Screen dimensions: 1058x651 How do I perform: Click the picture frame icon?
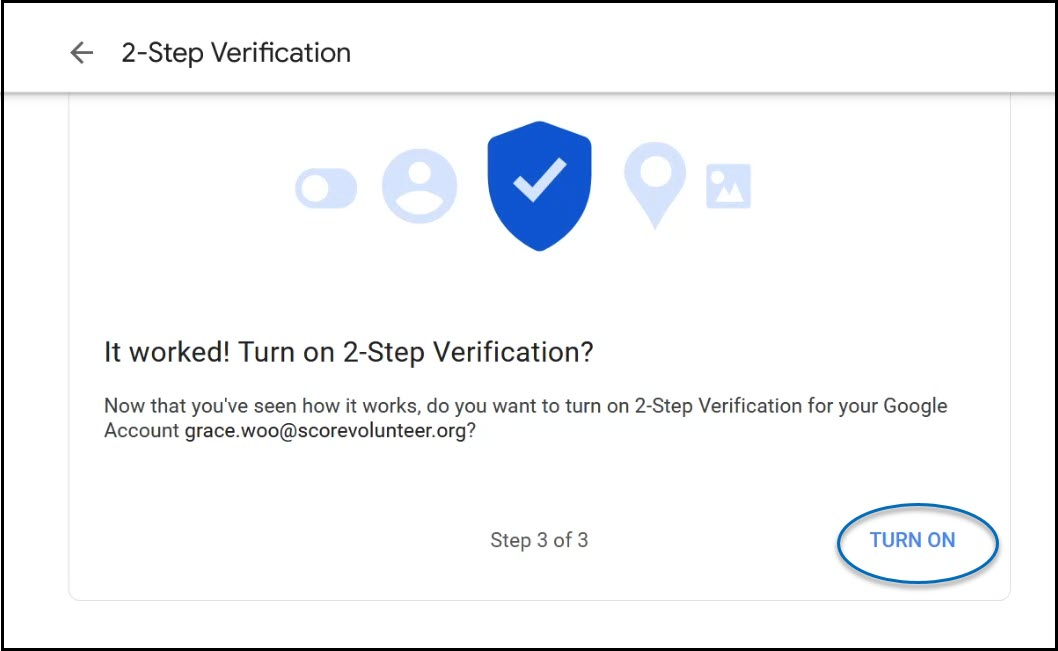728,187
